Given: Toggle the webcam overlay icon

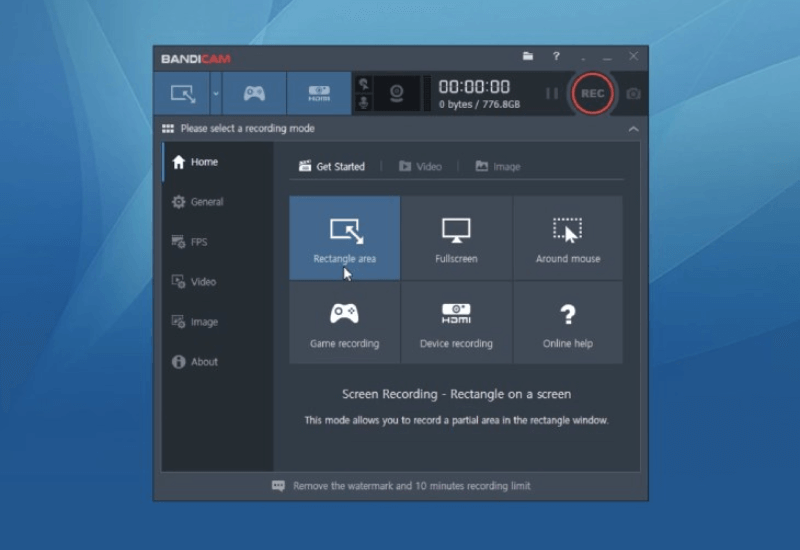Looking at the screenshot, I should 396,93.
